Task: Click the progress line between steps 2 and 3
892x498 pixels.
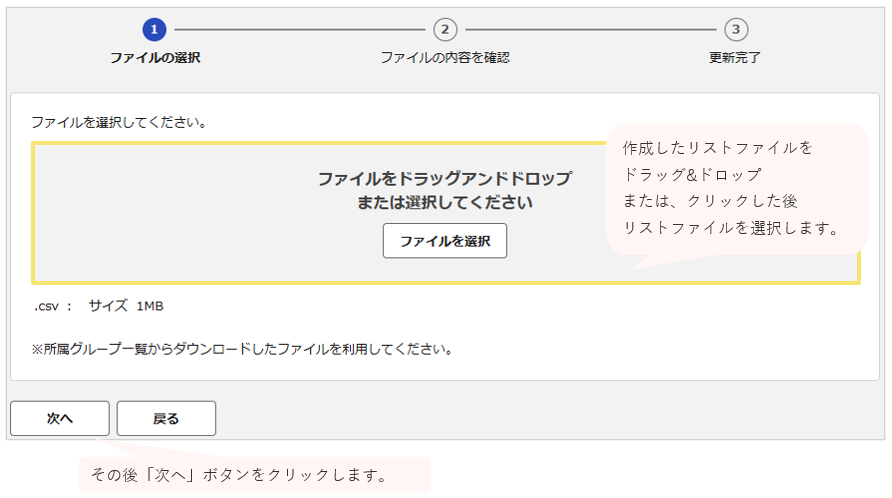Action: click(590, 30)
